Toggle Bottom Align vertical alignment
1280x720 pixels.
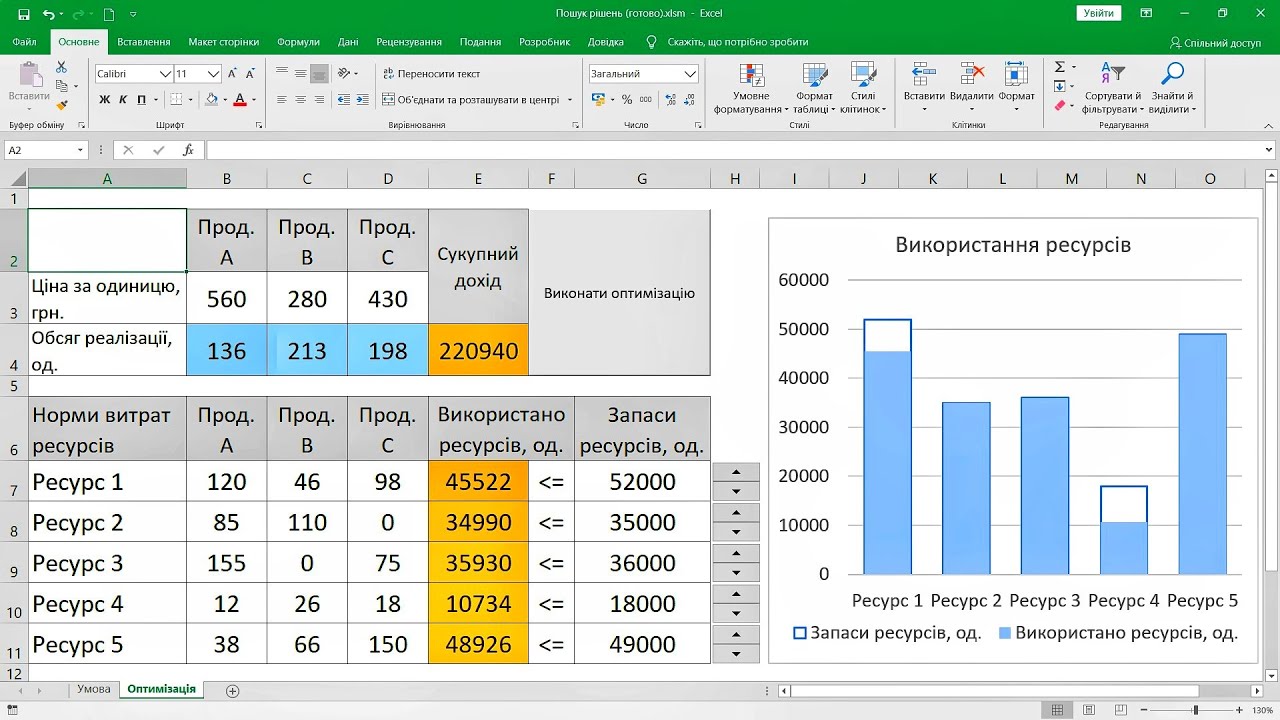[319, 73]
